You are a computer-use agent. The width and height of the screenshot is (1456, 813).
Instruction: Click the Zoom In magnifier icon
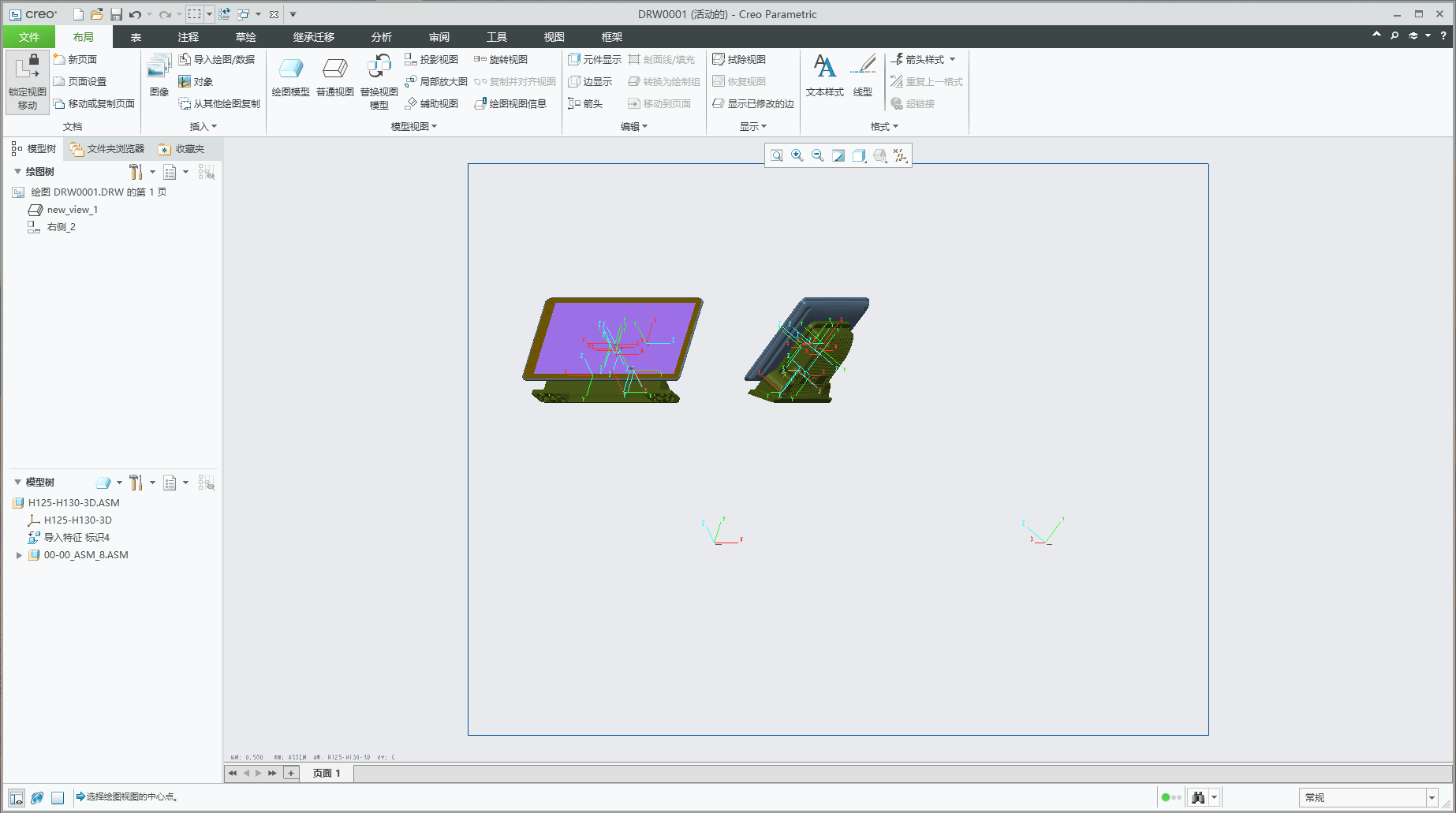[797, 155]
